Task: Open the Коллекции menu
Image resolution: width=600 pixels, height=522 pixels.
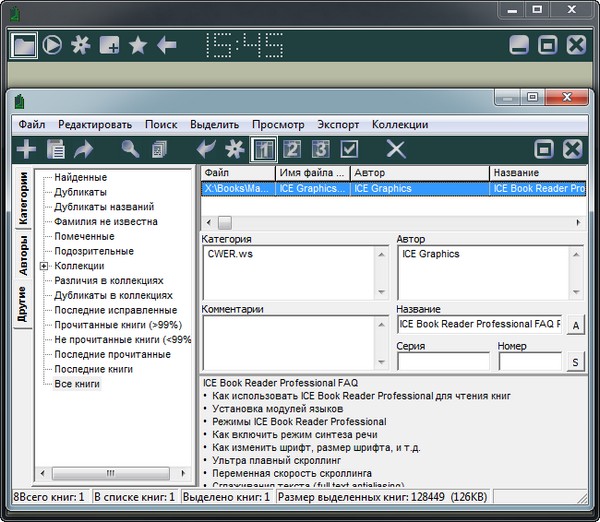Action: (x=399, y=125)
